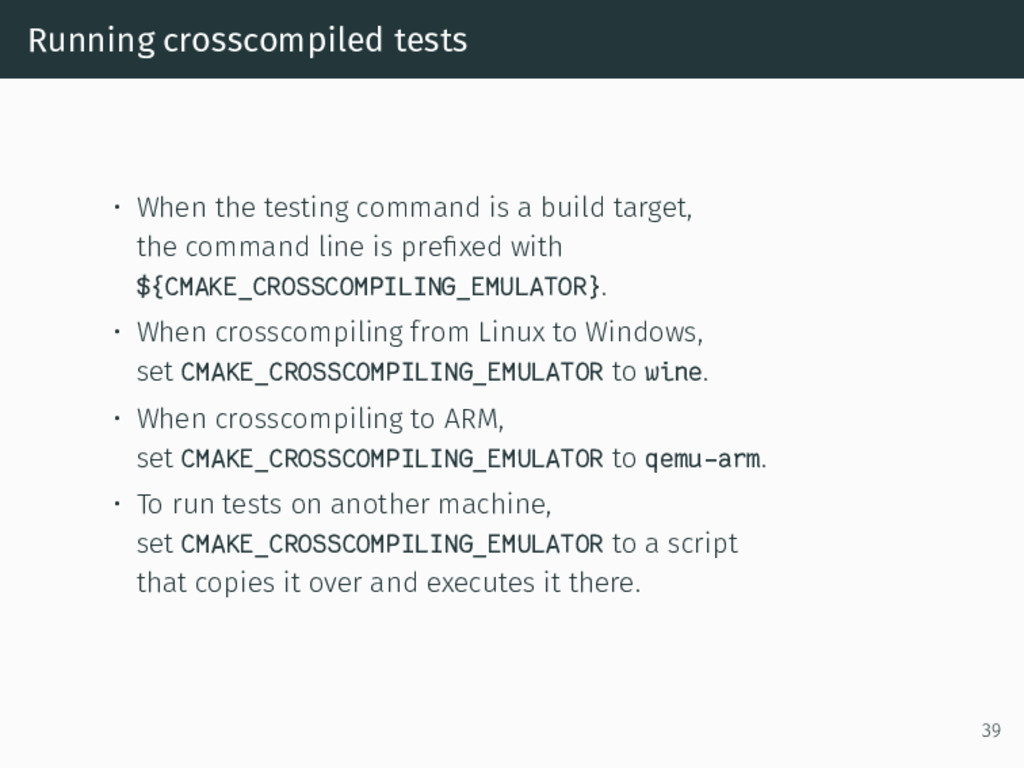Select the ${CMAKE_CROSSCOMPILING_EMULATOR} code text
The width and height of the screenshot is (1024, 768).
368,287
